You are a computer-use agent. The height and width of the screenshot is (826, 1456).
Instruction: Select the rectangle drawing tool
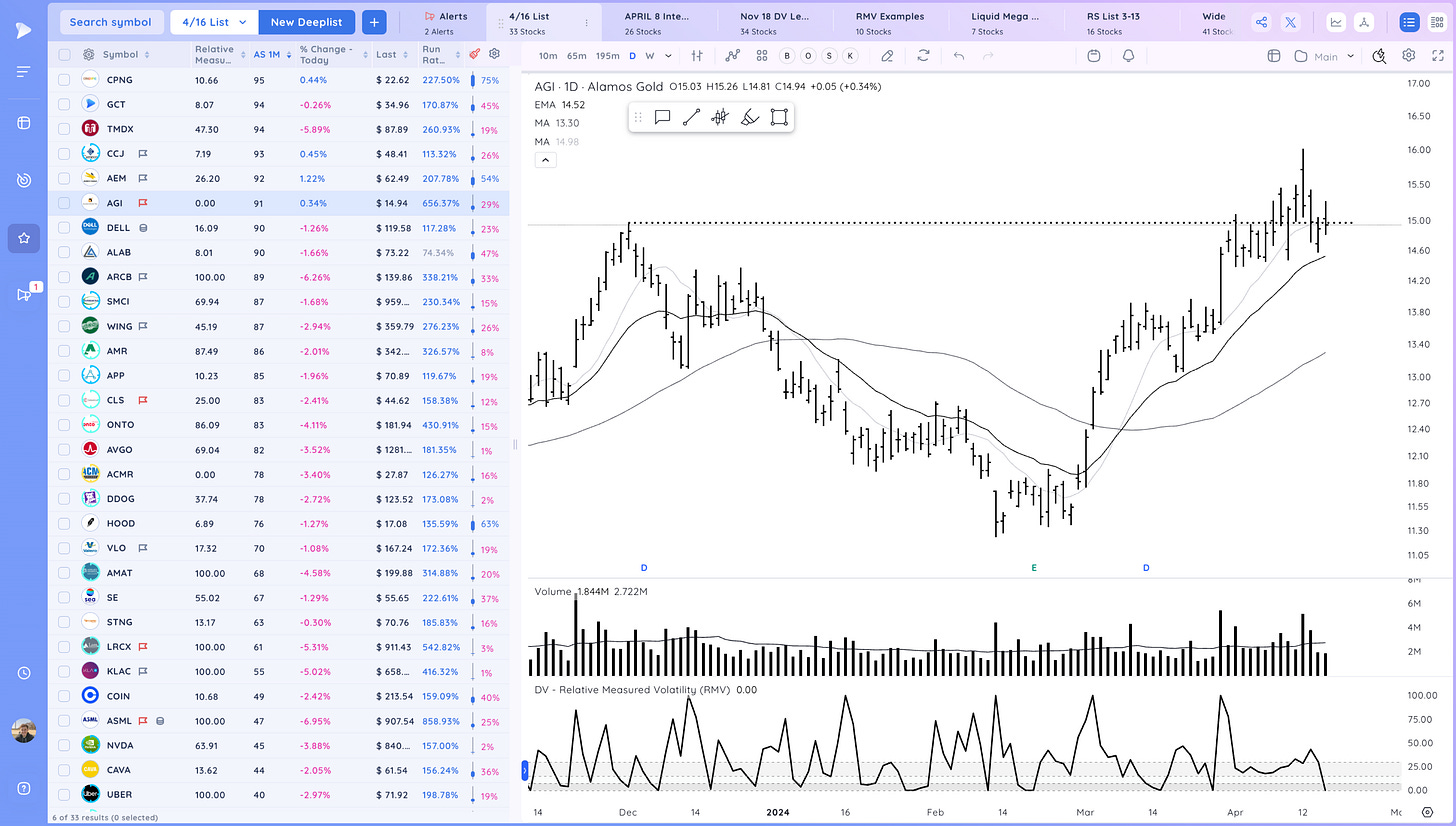pos(779,117)
